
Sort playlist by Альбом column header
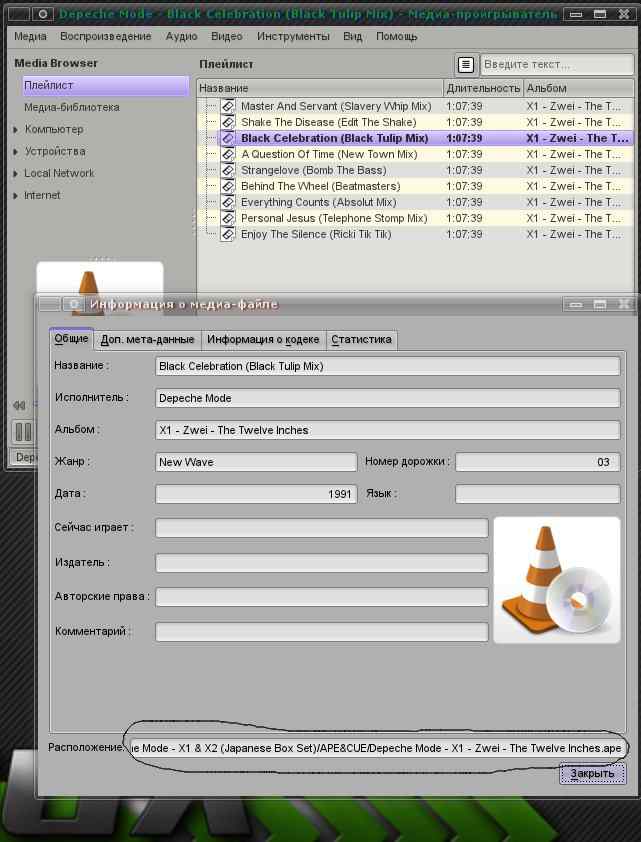coord(579,88)
